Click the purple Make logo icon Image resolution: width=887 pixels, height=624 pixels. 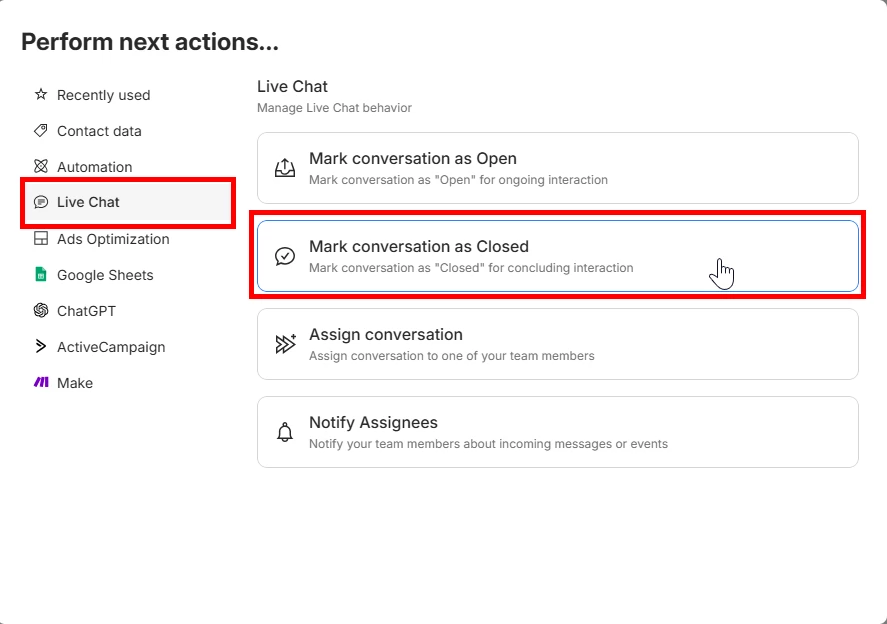(41, 383)
